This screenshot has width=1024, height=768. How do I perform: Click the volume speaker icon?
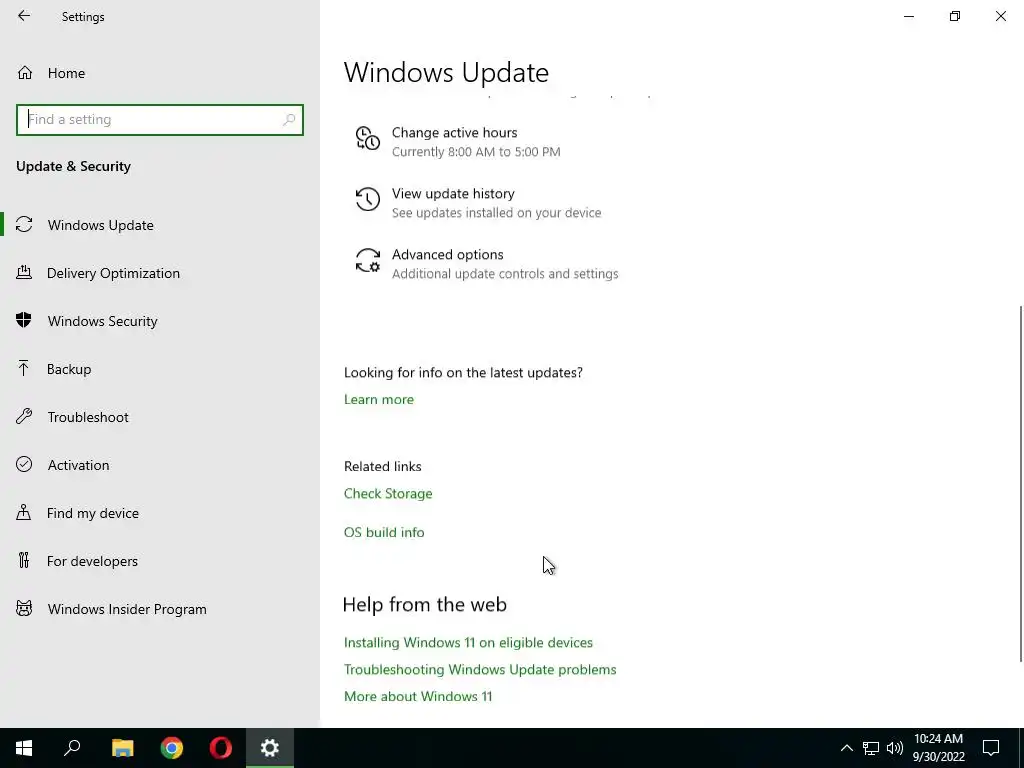[x=895, y=748]
